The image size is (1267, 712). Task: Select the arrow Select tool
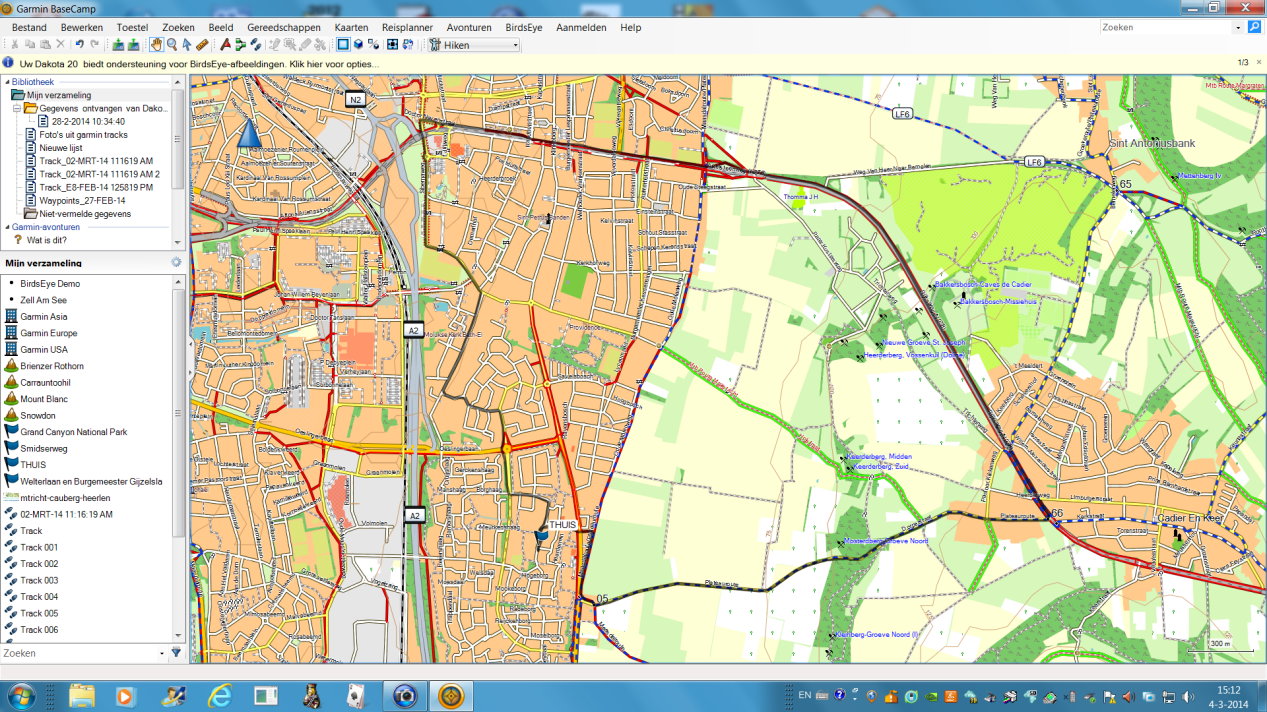click(187, 44)
